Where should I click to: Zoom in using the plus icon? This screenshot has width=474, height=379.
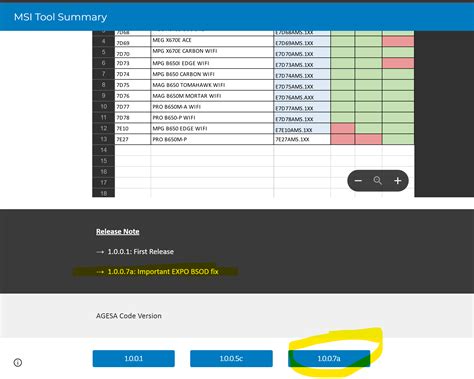pos(398,181)
